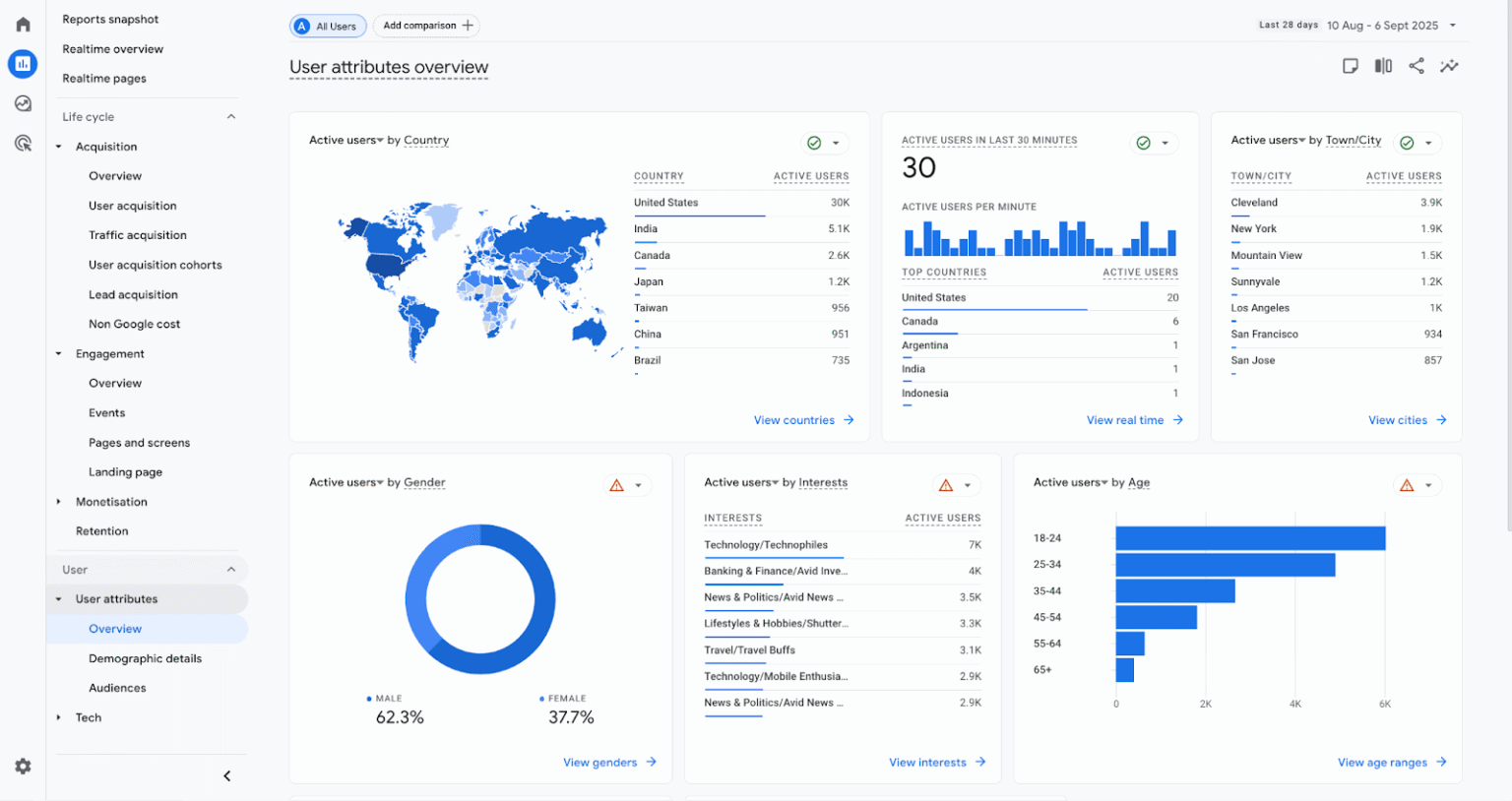The height and width of the screenshot is (801, 1512).
Task: Open comparison editor icon beside share
Action: click(x=1382, y=66)
